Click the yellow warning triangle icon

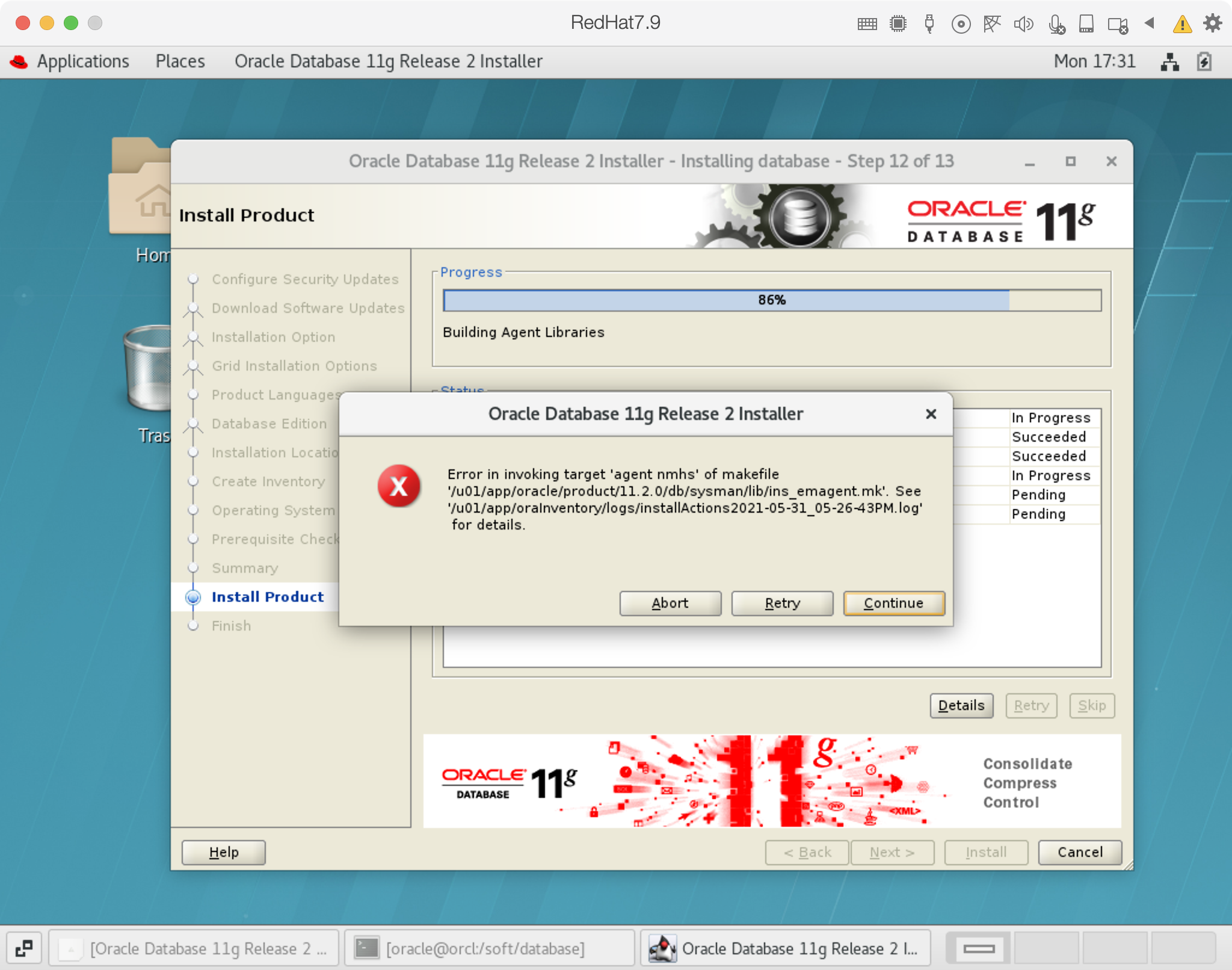click(1182, 24)
